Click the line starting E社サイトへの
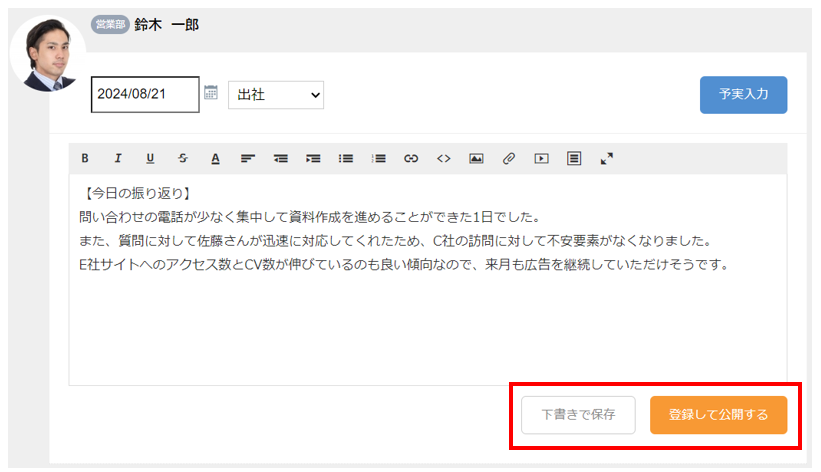The width and height of the screenshot is (821, 472). tap(404, 265)
